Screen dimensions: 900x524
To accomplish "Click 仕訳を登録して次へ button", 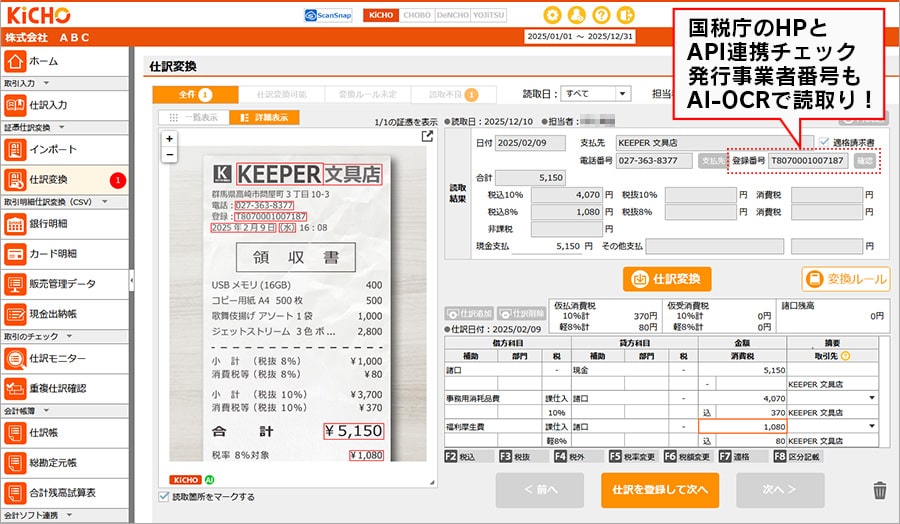I will 660,490.
